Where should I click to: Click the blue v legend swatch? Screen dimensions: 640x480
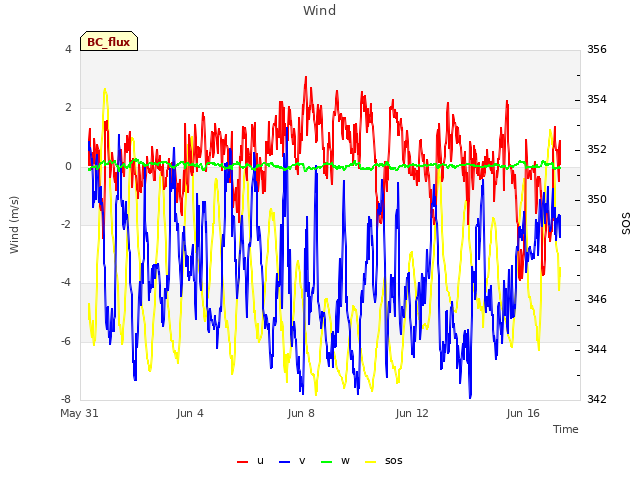click(x=284, y=462)
